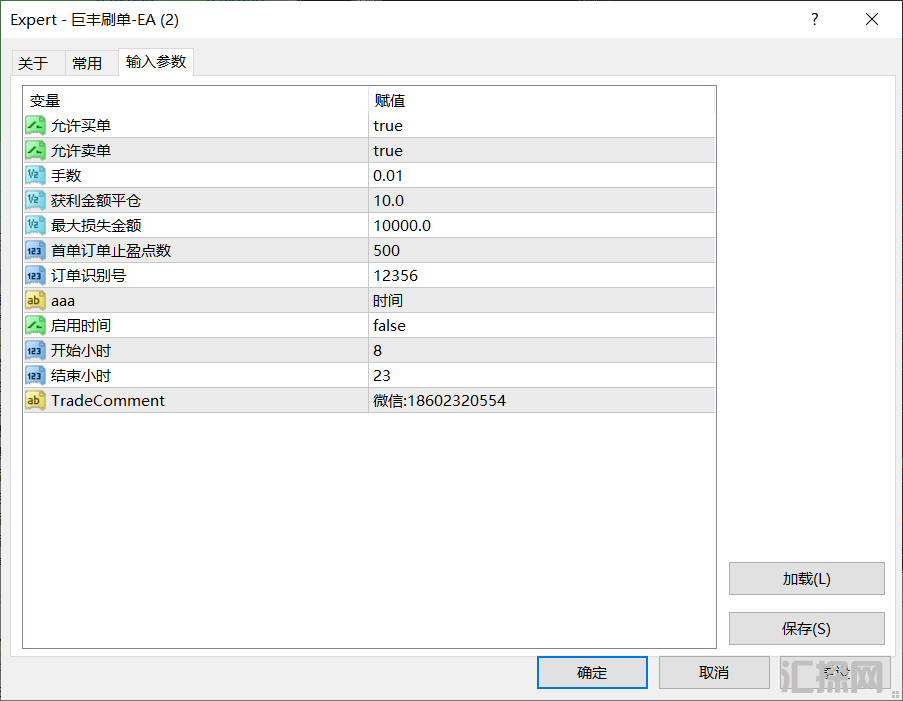Confirm settings with the 确定 button

tap(592, 672)
